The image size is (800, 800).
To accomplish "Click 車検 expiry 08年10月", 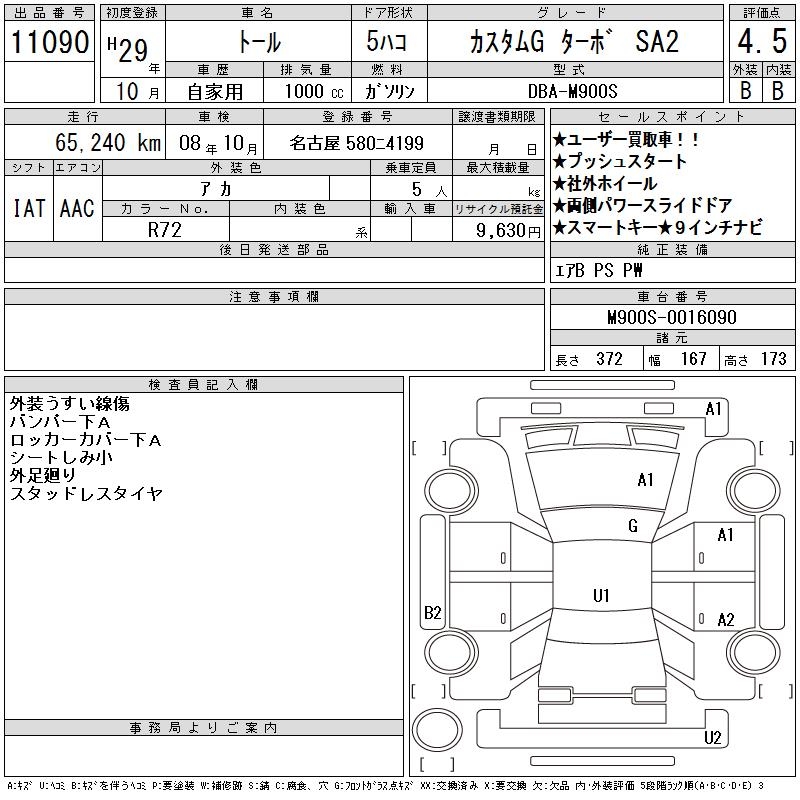I will pos(218,143).
